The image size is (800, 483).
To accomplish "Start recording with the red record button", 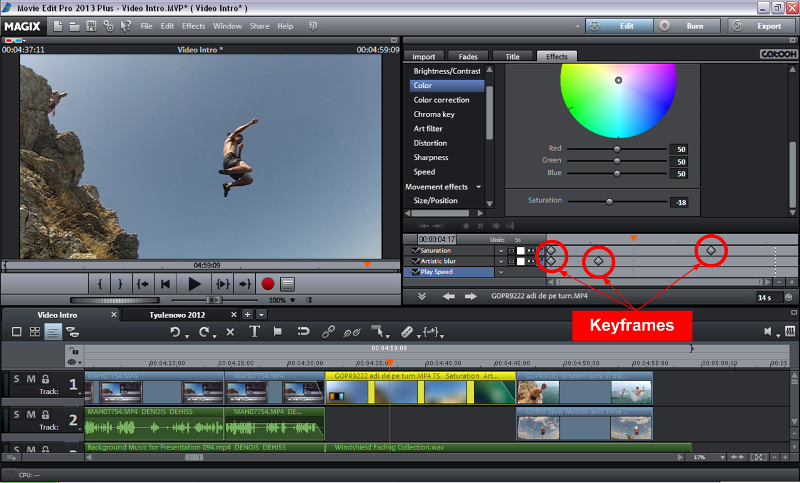I will [268, 284].
